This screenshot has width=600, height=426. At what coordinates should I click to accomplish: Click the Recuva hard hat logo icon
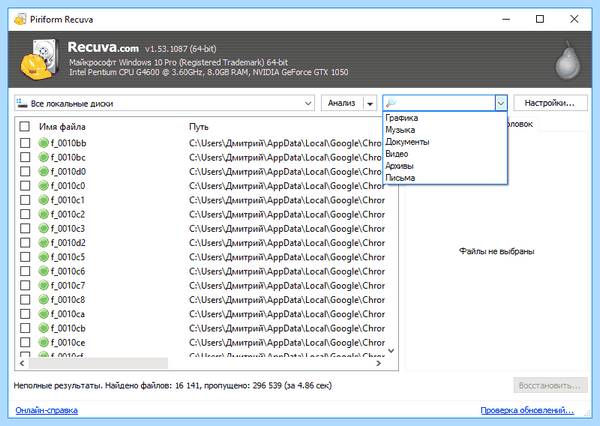tap(39, 60)
